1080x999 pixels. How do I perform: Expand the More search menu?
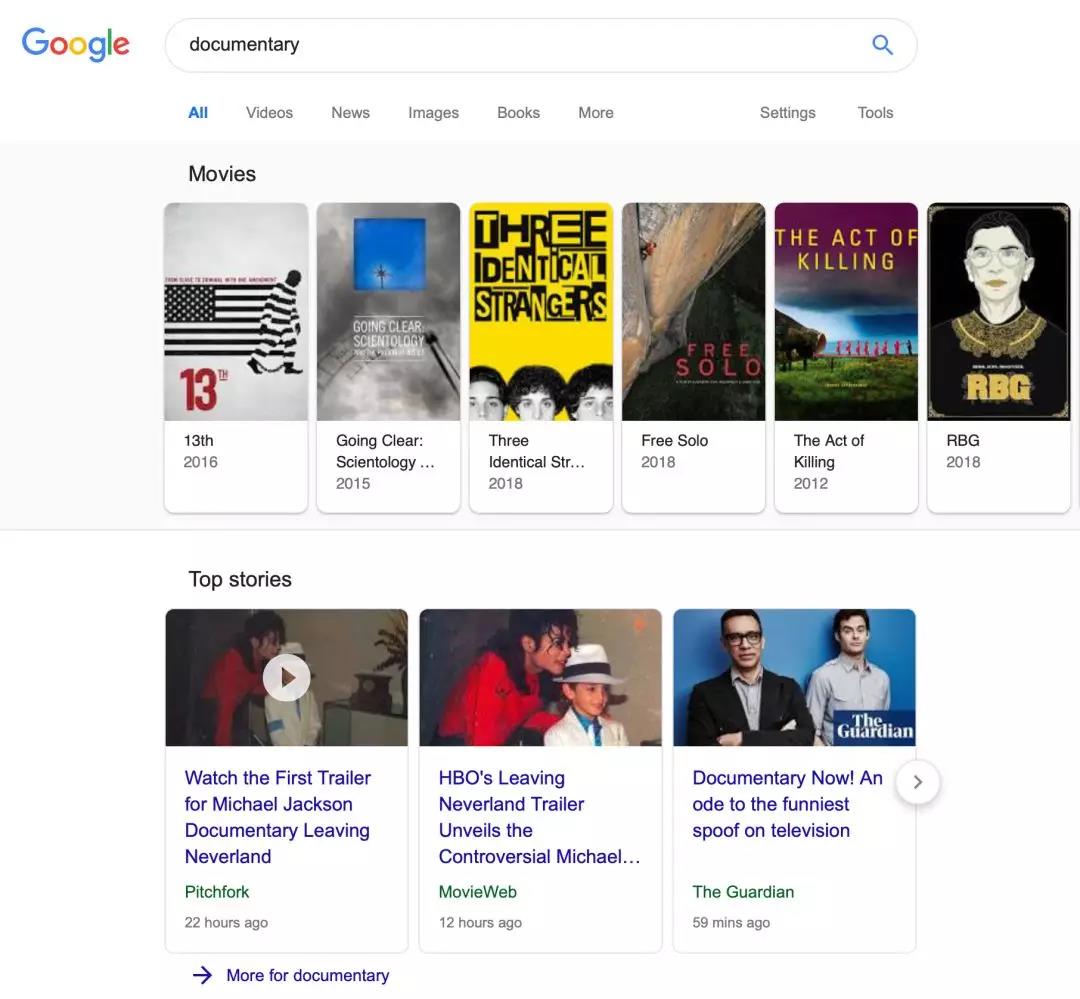596,112
